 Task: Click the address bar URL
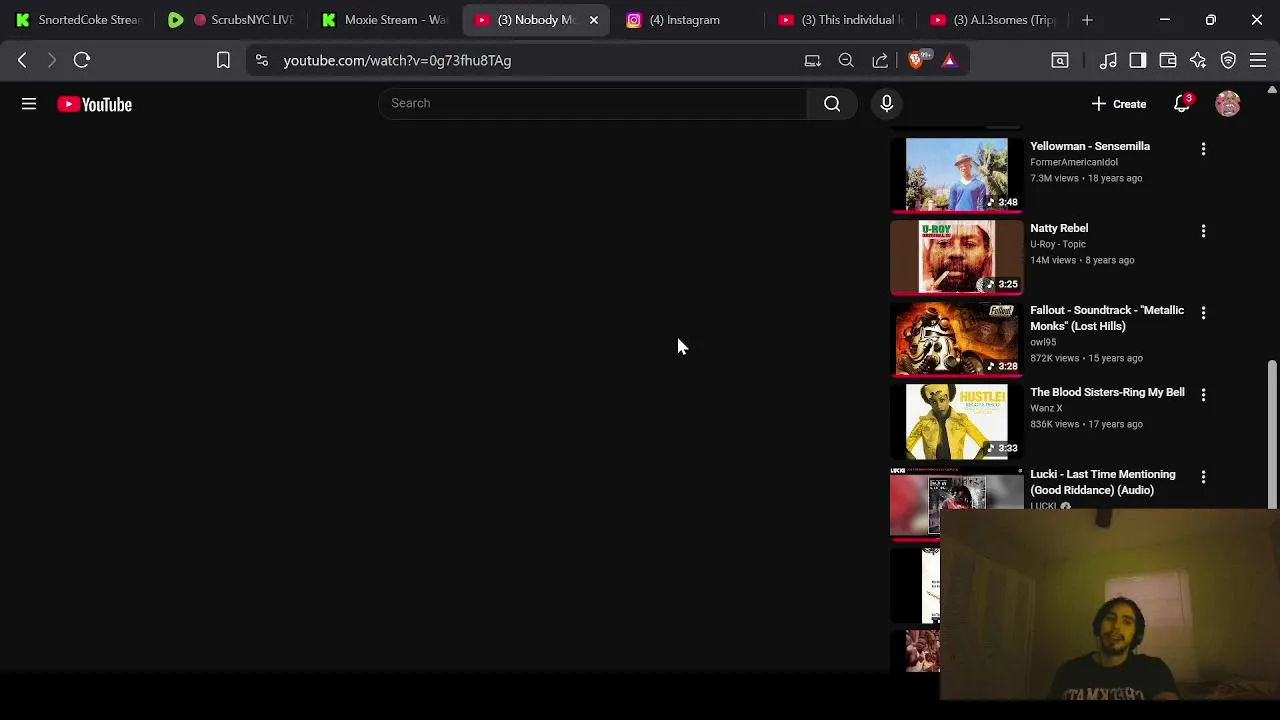coord(397,60)
